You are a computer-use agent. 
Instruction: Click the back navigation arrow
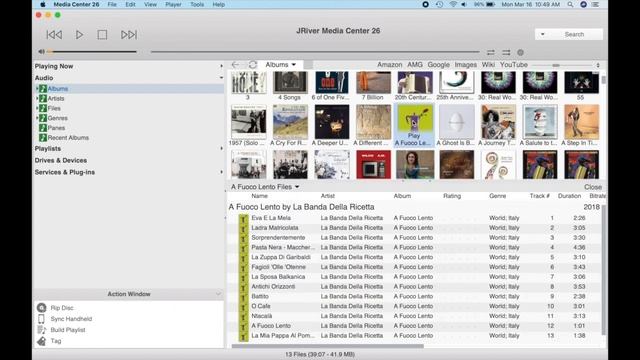click(x=236, y=65)
